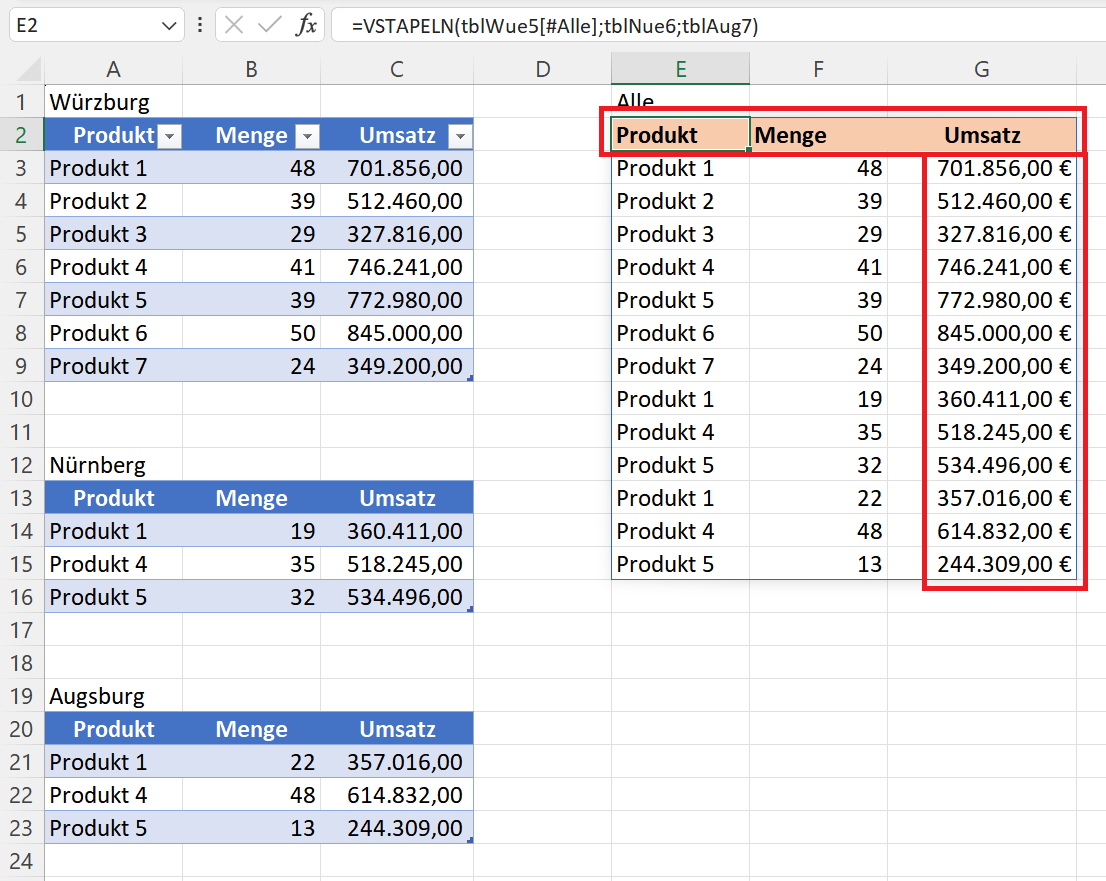Click into the VSTAPELN formula bar text
Image resolution: width=1106 pixels, height=881 pixels.
tap(555, 27)
